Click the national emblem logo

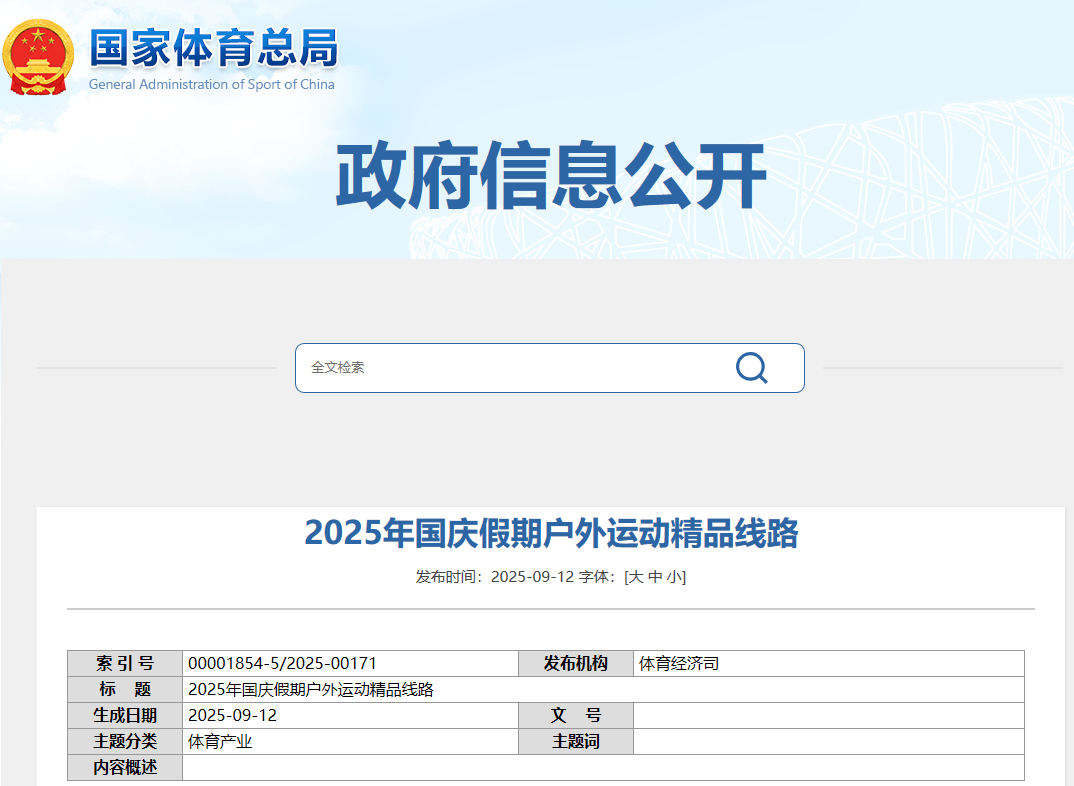(38, 57)
